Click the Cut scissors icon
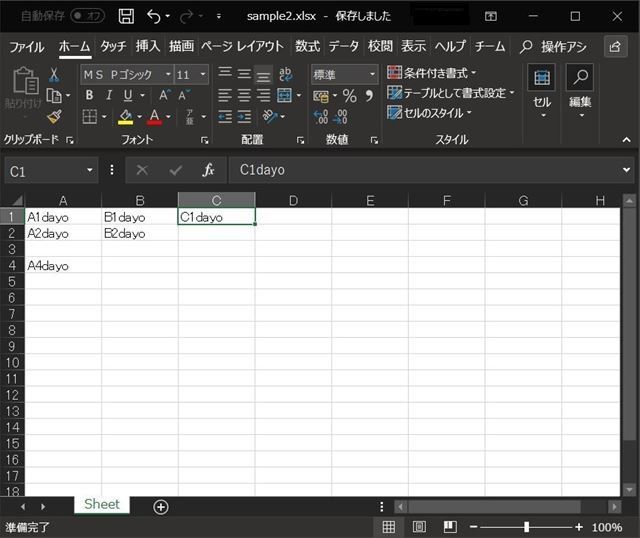The width and height of the screenshot is (640, 538). click(x=54, y=75)
